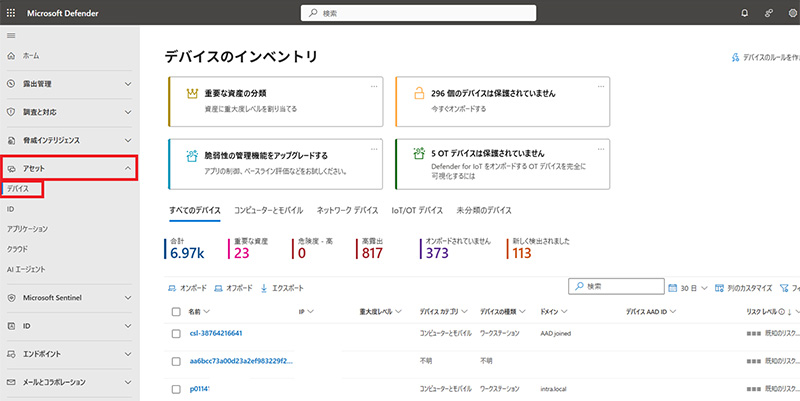Switch to the ネットワーク デバイス tab
800x401 pixels.
point(347,211)
